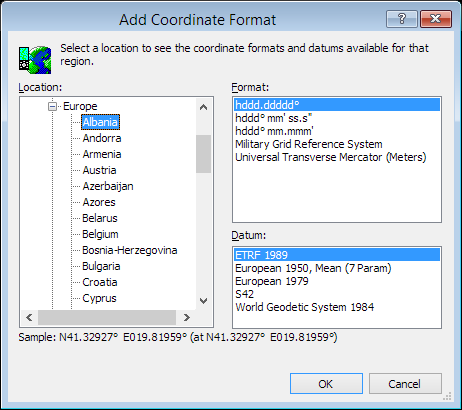Pick Belarus in the location tree
The width and height of the screenshot is (462, 410).
pyautogui.click(x=100, y=218)
